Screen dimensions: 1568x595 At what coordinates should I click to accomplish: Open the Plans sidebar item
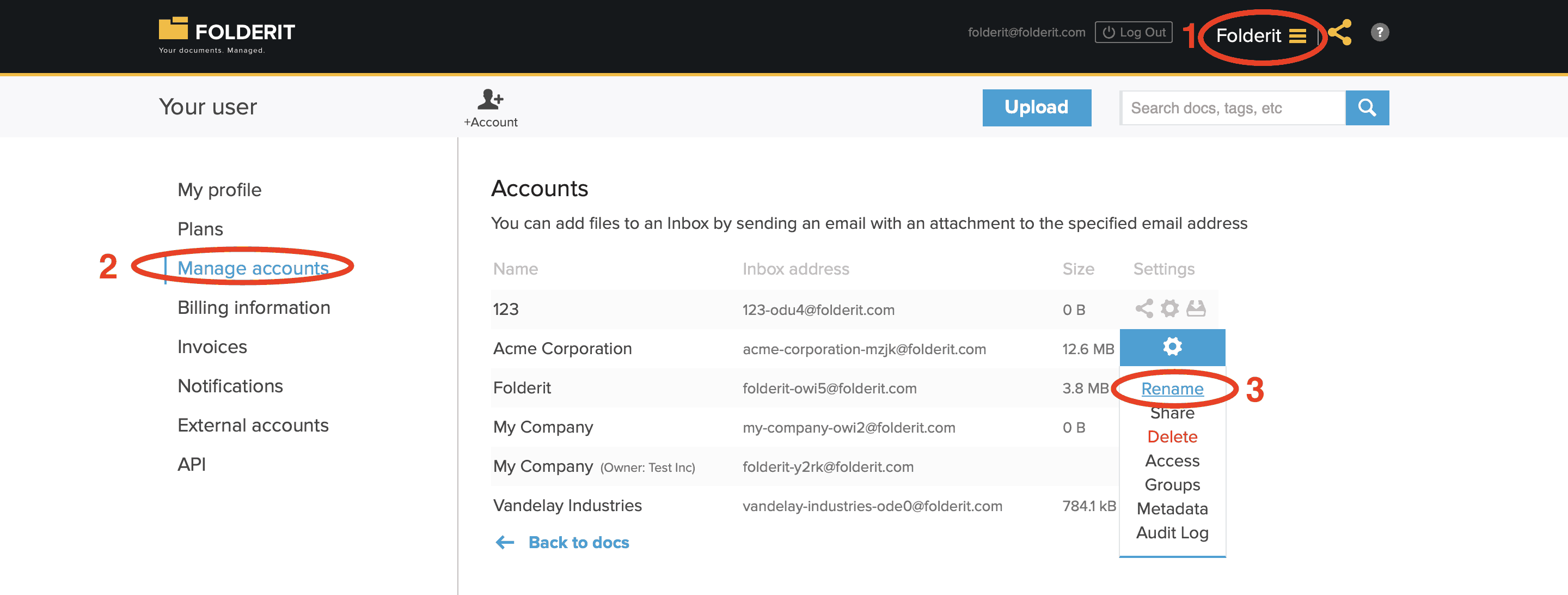coord(200,229)
